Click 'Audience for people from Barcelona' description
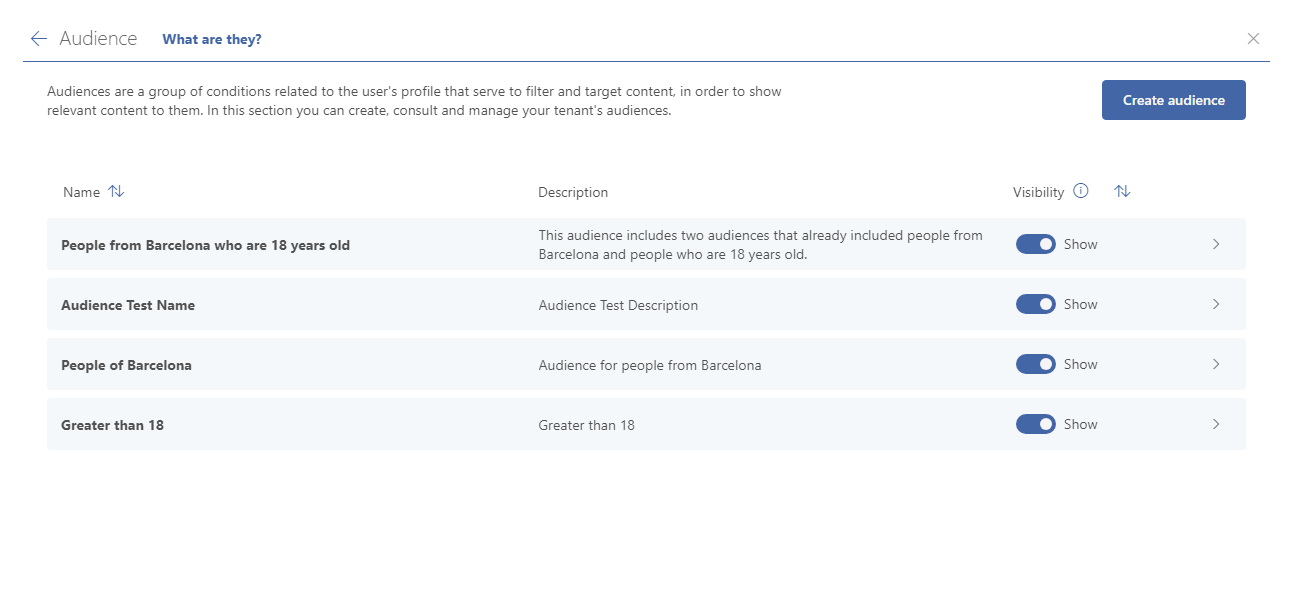The height and width of the screenshot is (610, 1293). tap(650, 365)
